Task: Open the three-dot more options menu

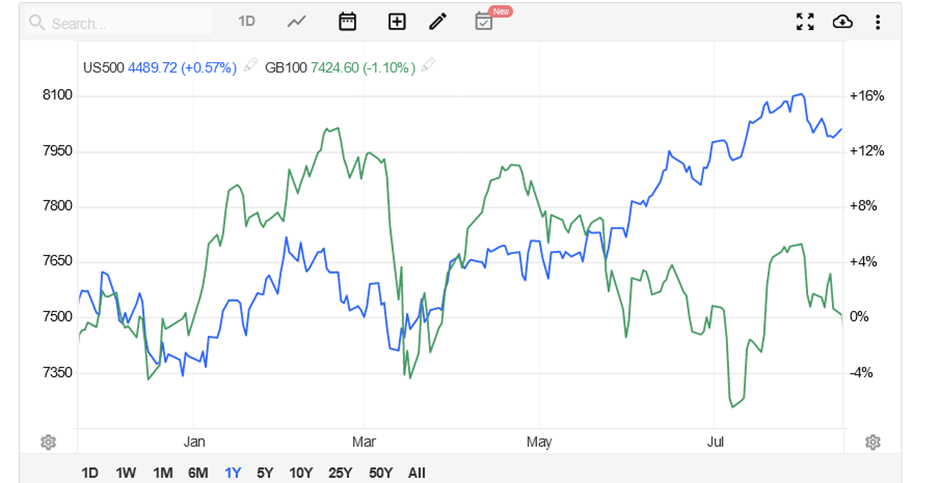Action: [877, 21]
